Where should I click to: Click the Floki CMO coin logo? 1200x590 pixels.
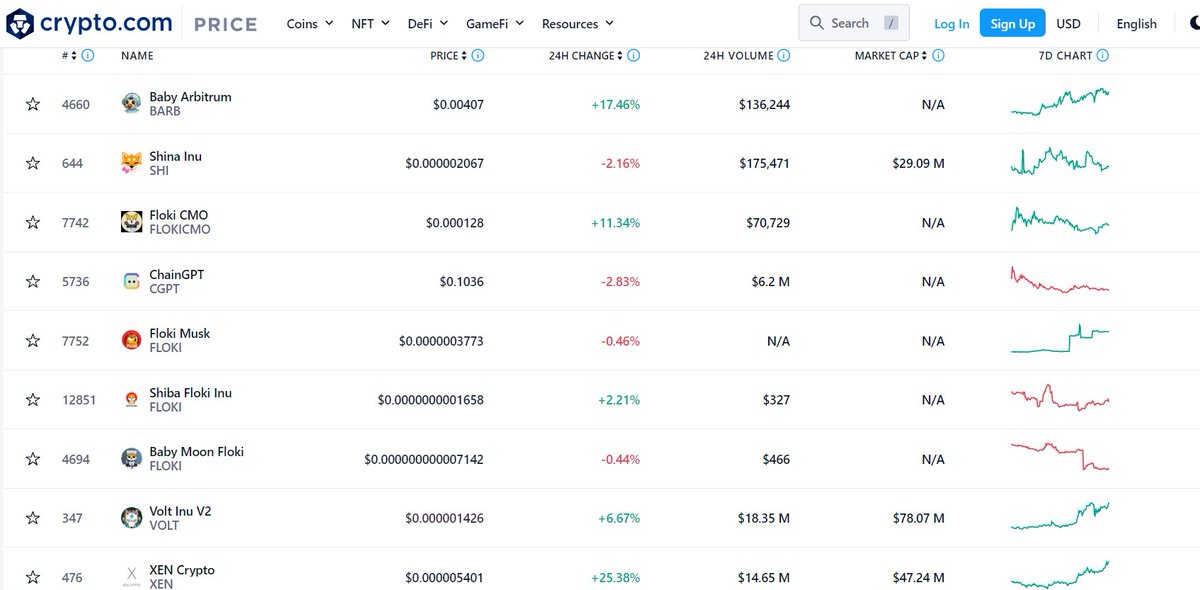[131, 222]
